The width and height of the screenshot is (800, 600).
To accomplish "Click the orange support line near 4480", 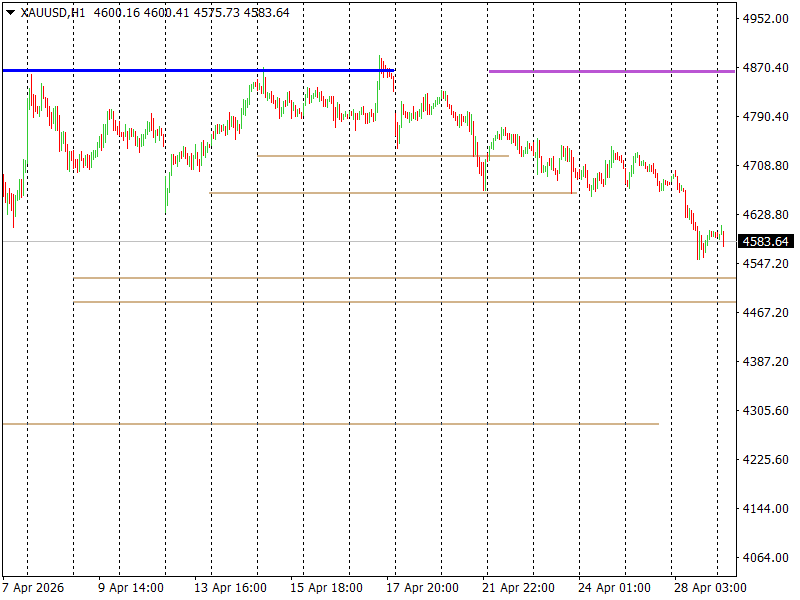I will [x=400, y=301].
